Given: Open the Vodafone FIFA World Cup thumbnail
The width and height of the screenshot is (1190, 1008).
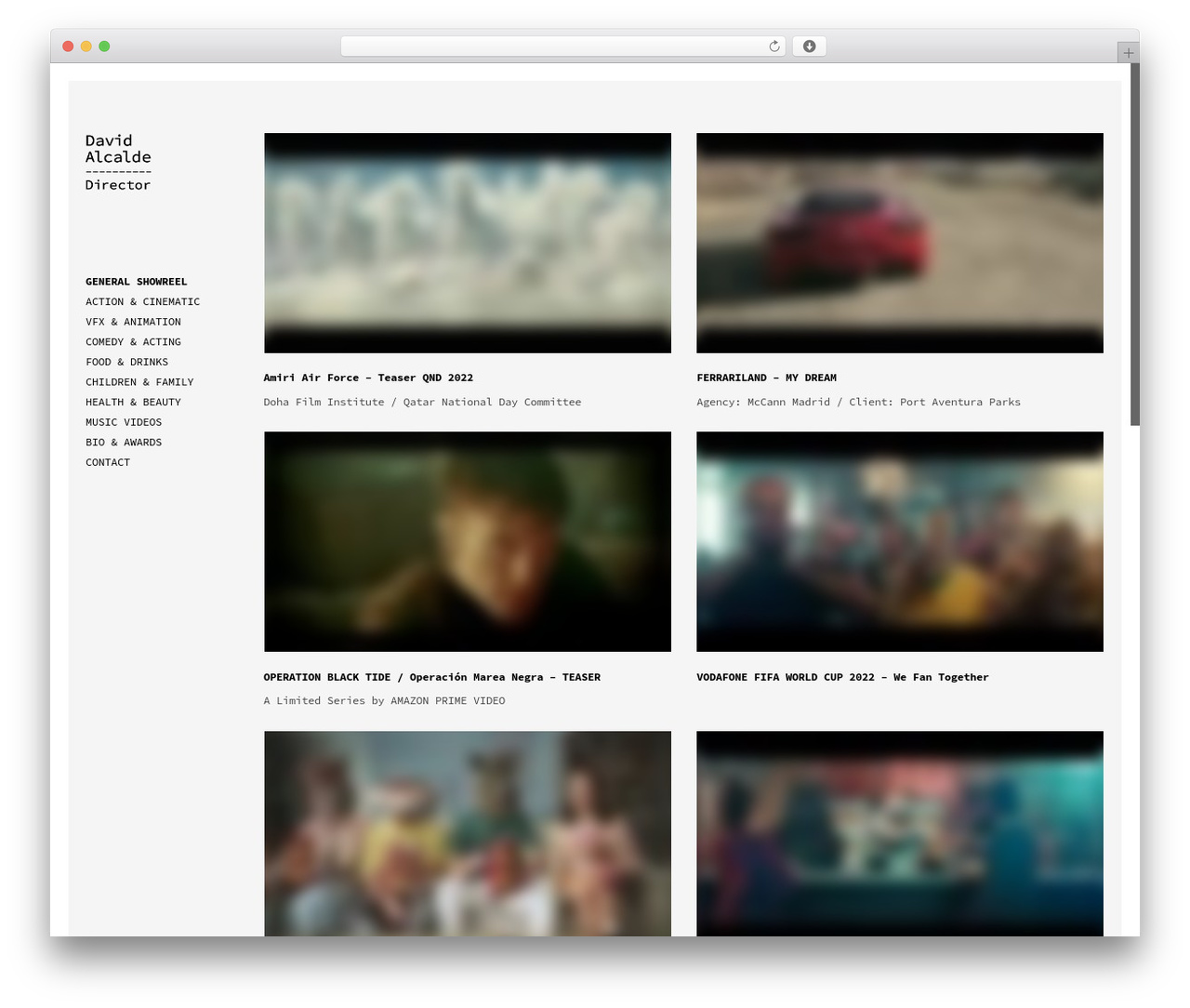Looking at the screenshot, I should click(x=900, y=541).
